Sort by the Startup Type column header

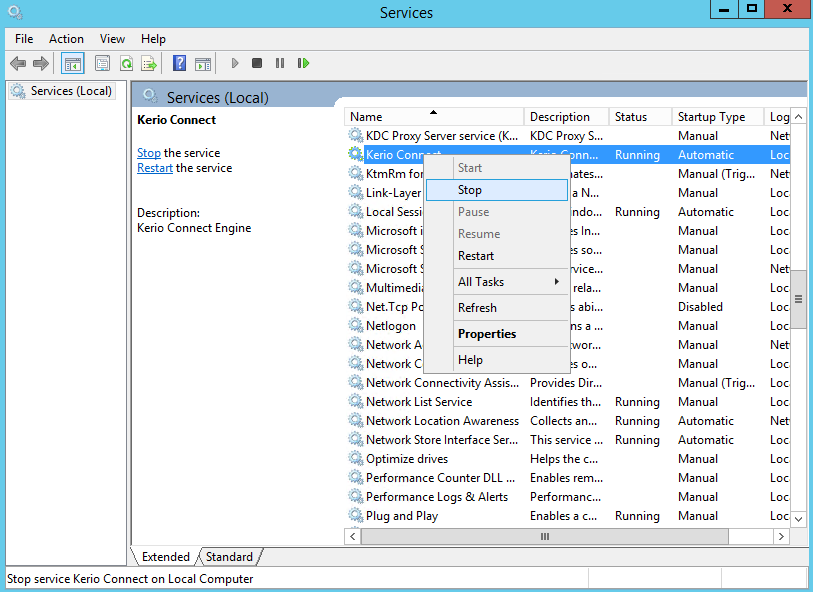pos(711,117)
